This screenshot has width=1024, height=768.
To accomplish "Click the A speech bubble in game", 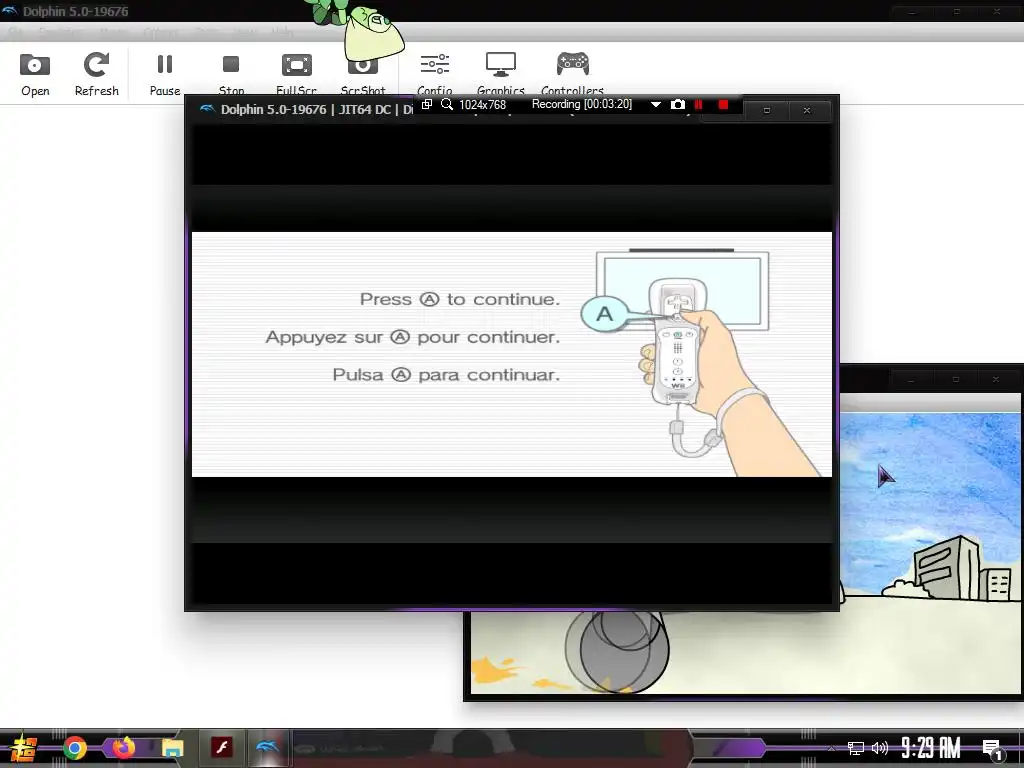I will click(x=605, y=314).
